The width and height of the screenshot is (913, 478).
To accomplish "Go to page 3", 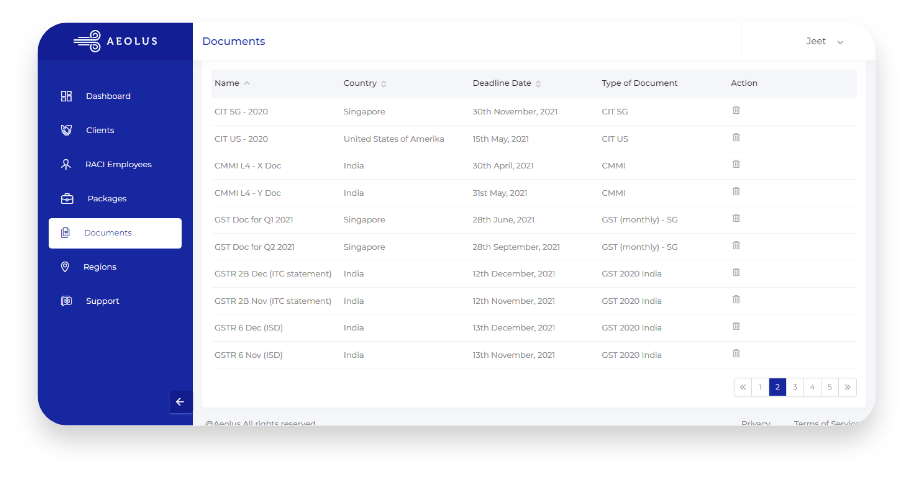I will click(795, 387).
